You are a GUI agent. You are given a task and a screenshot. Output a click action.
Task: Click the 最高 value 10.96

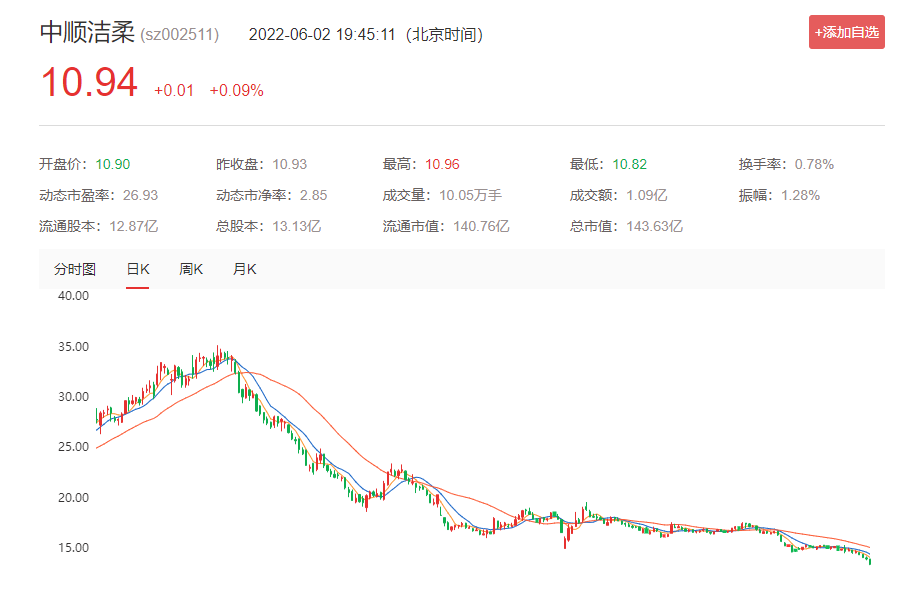[x=442, y=165]
